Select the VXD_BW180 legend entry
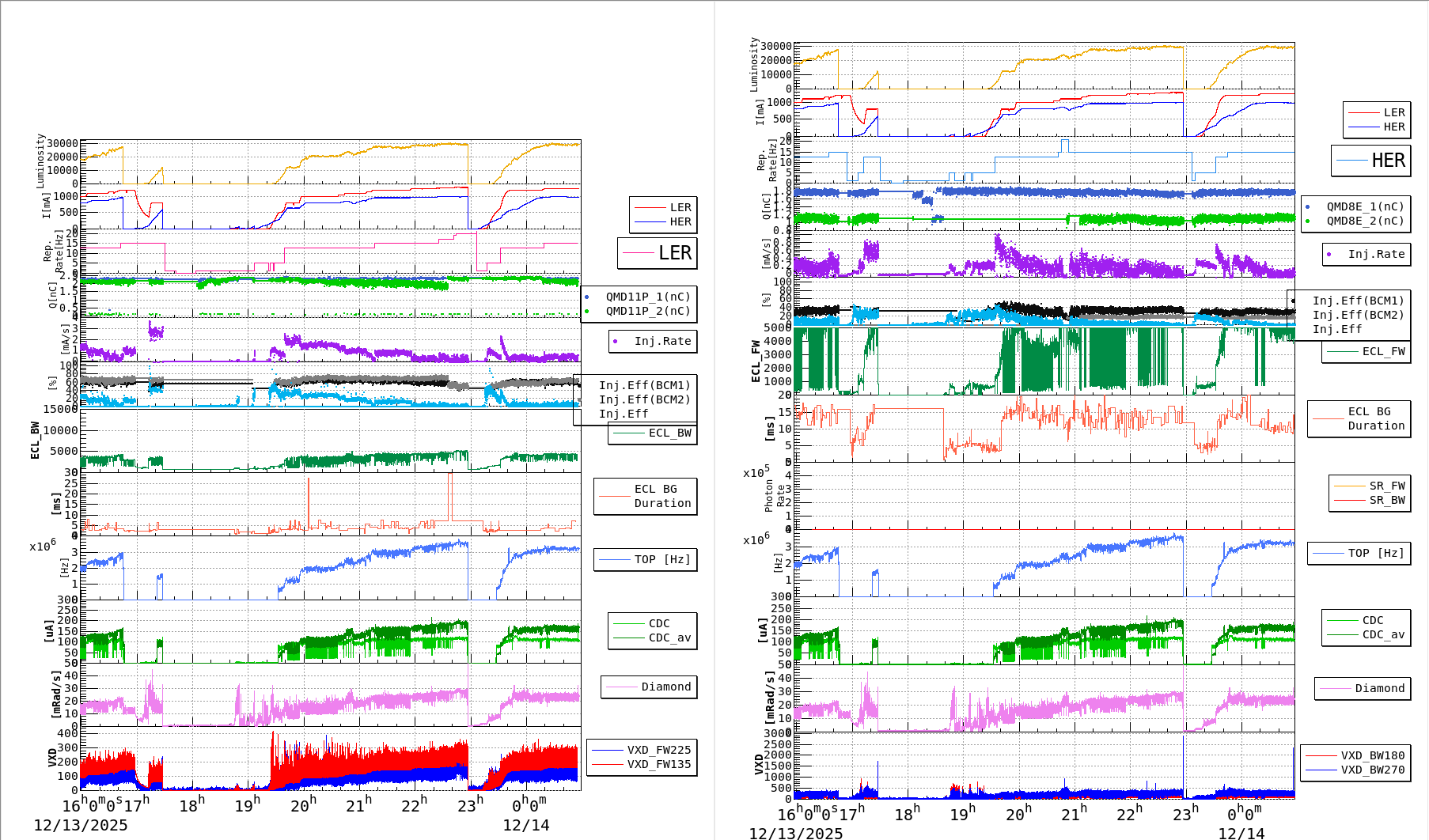The height and width of the screenshot is (840, 1429). pyautogui.click(x=1355, y=755)
